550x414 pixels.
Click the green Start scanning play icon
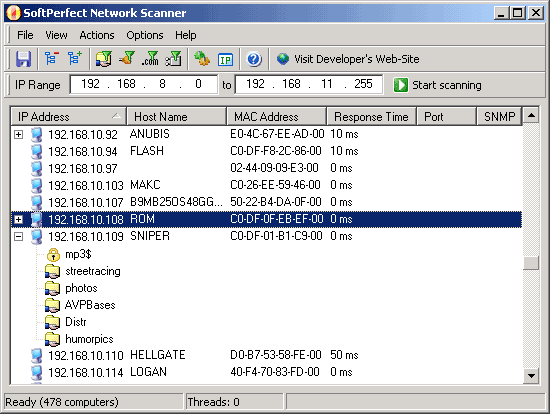click(401, 85)
